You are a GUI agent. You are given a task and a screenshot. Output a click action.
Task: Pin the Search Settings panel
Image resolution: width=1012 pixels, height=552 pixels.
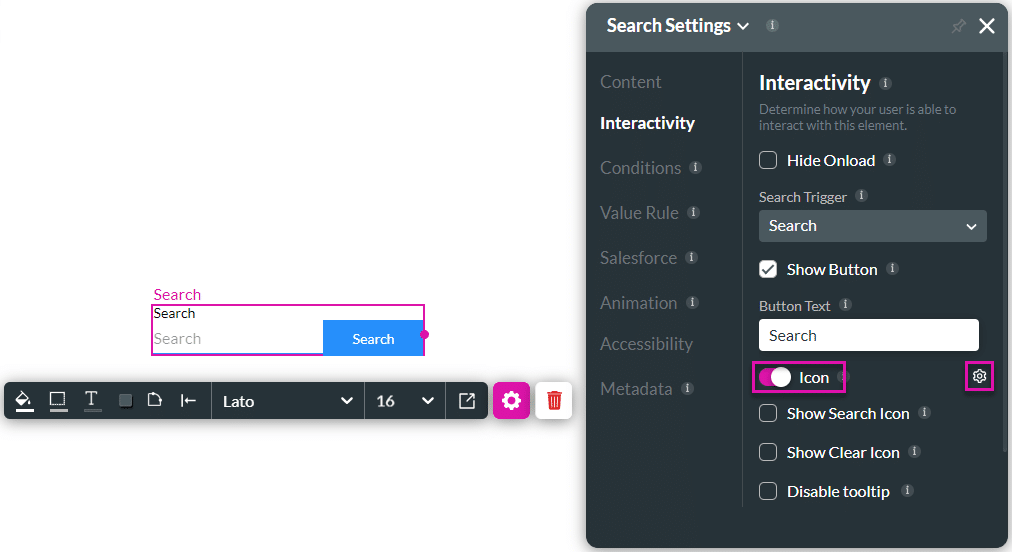click(958, 27)
